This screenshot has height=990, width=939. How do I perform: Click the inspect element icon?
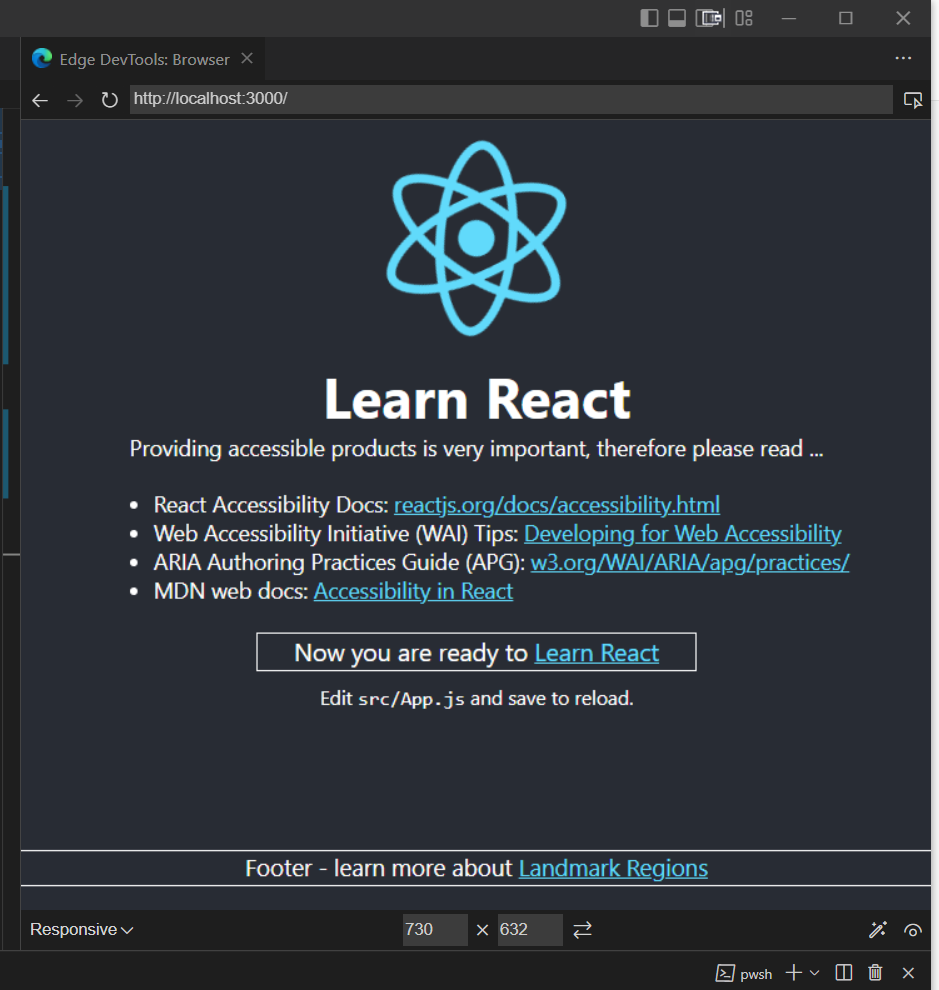[912, 100]
